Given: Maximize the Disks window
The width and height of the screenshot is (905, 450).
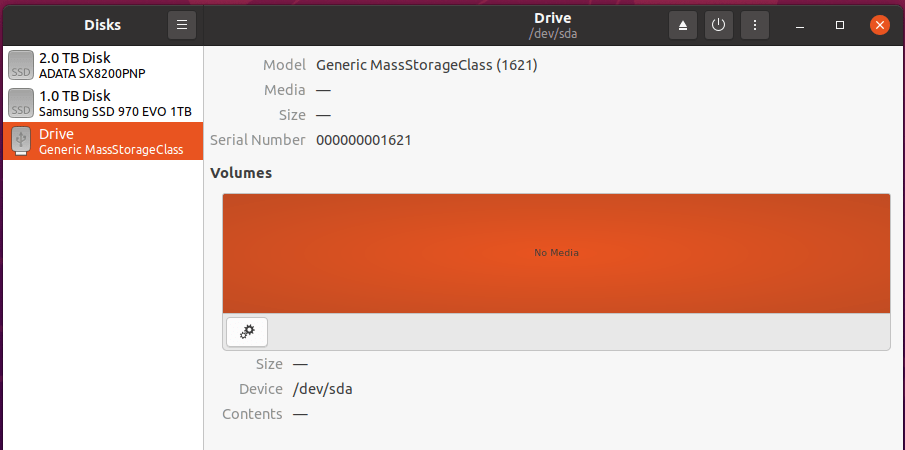Looking at the screenshot, I should 840,25.
